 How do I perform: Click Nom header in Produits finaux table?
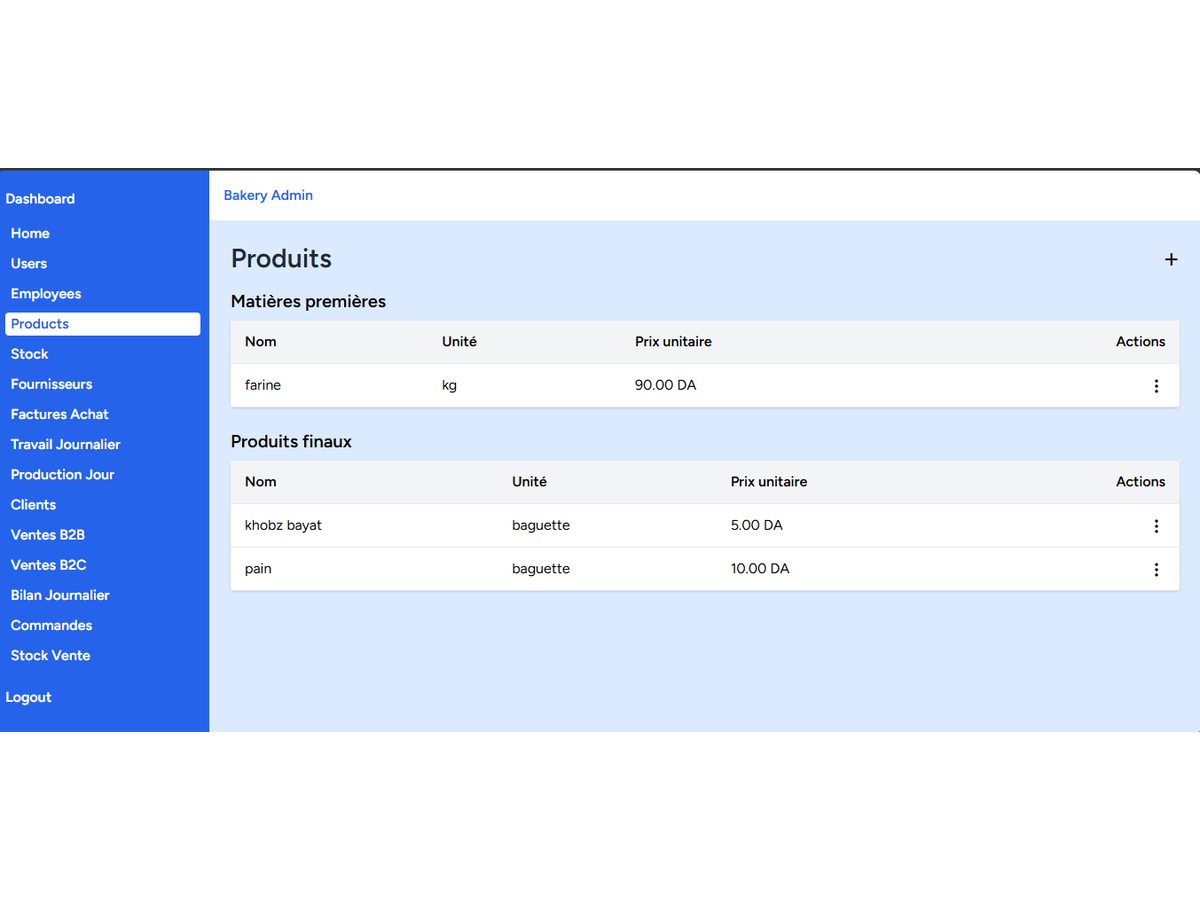pos(261,482)
